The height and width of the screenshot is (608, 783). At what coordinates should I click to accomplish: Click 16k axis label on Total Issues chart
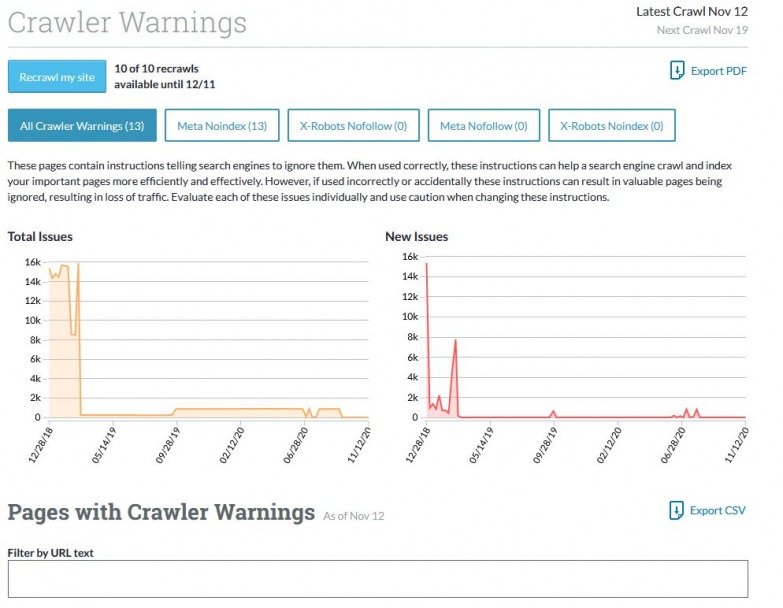(32, 262)
